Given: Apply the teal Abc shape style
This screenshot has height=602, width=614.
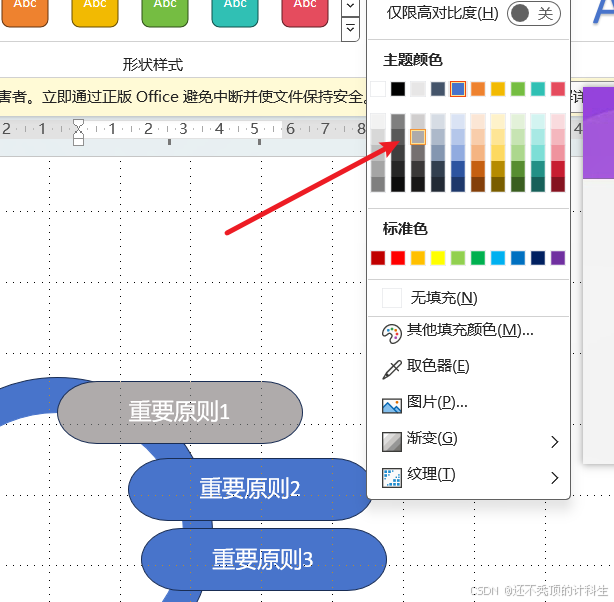Looking at the screenshot, I should [x=235, y=12].
